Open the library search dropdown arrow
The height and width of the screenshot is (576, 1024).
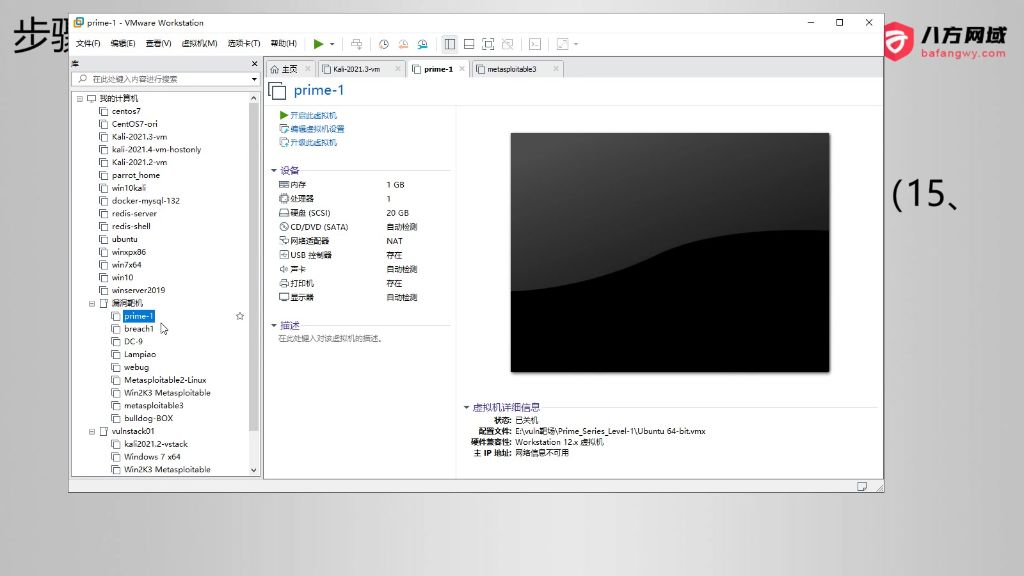tap(254, 79)
